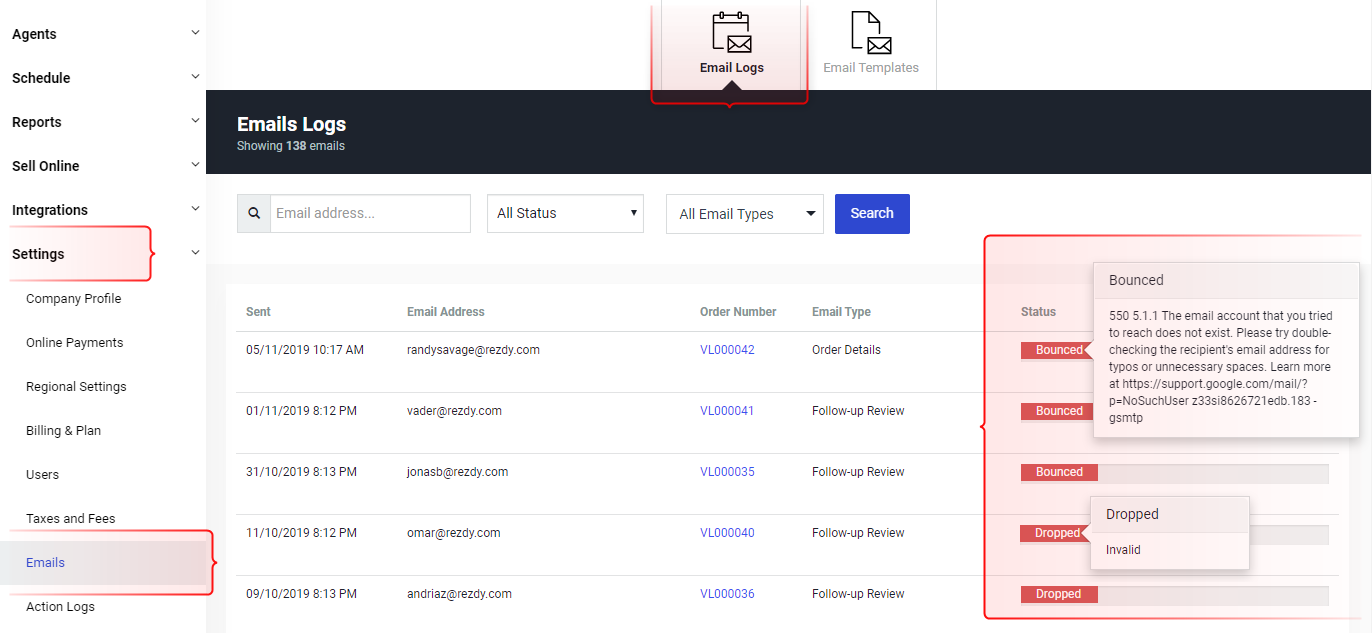
Task: Click the Order Details email type cell
Action: (846, 350)
